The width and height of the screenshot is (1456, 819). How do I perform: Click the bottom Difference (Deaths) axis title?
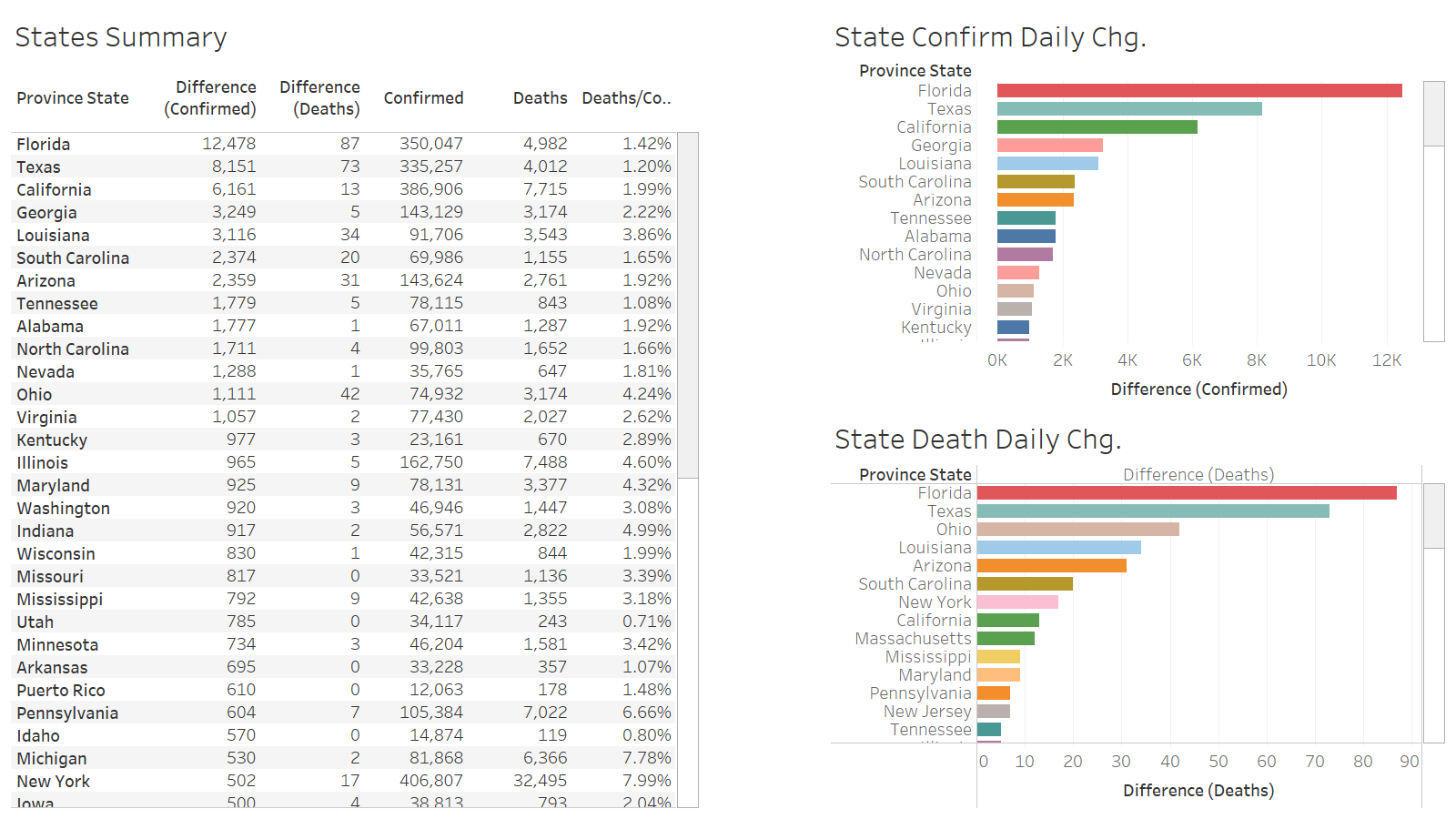[1198, 791]
